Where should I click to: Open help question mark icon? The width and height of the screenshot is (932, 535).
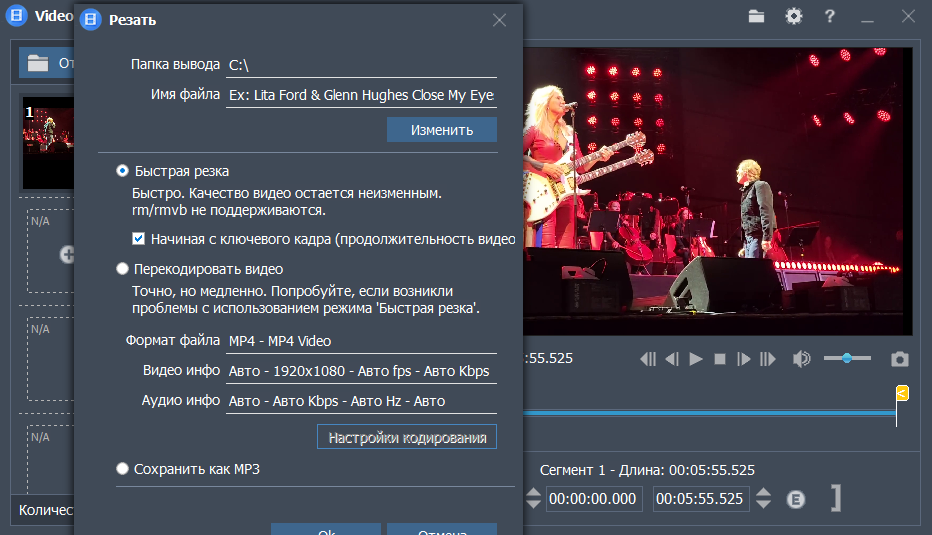point(830,16)
